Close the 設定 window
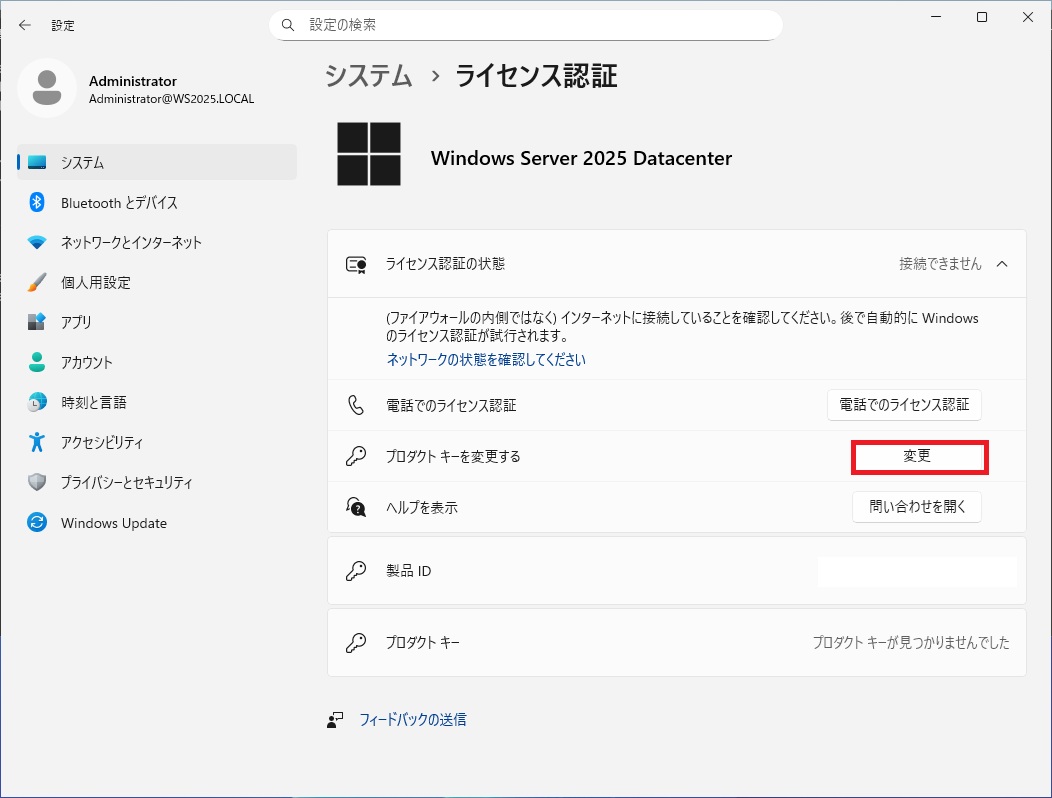The image size is (1052, 798). 1027,17
